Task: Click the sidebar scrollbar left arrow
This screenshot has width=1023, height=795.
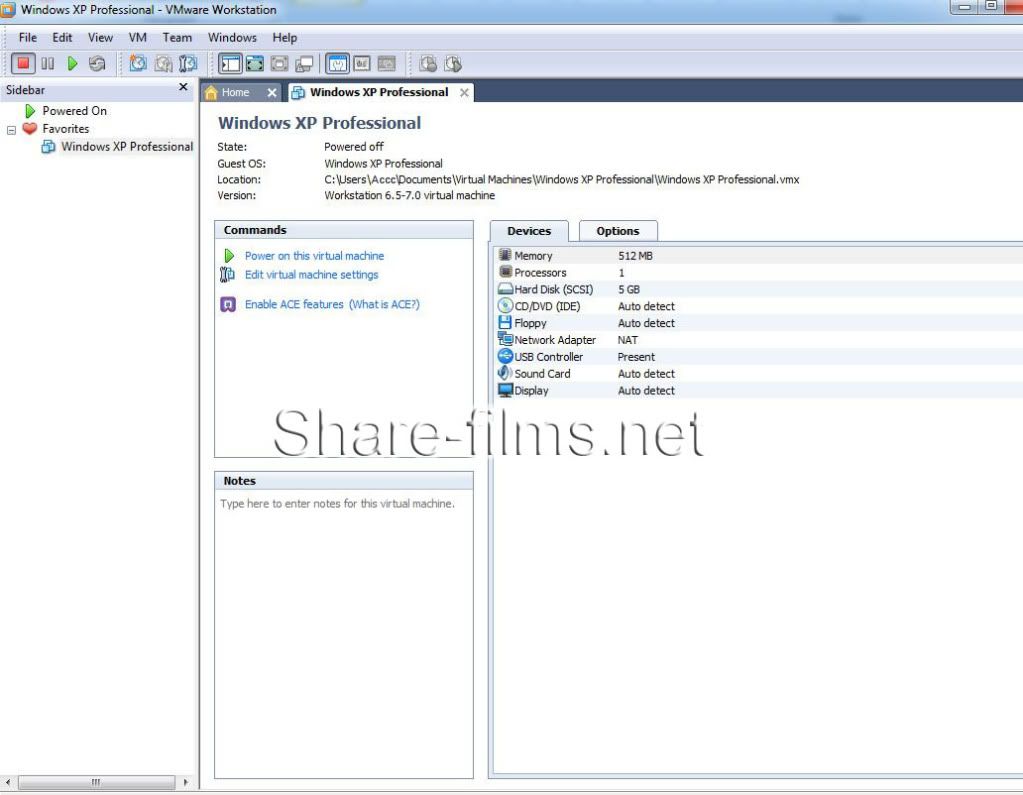Action: 7,782
